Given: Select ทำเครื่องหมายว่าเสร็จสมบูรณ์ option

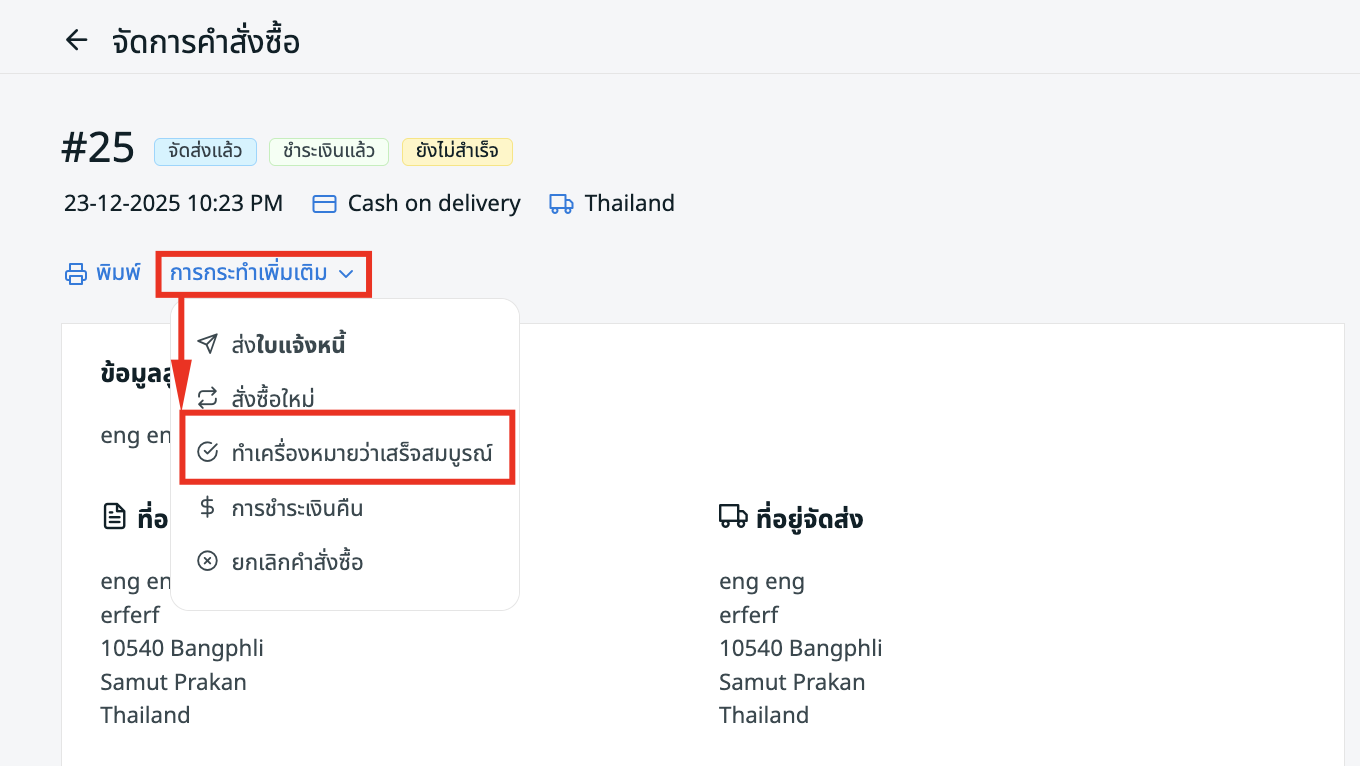Looking at the screenshot, I should (361, 453).
